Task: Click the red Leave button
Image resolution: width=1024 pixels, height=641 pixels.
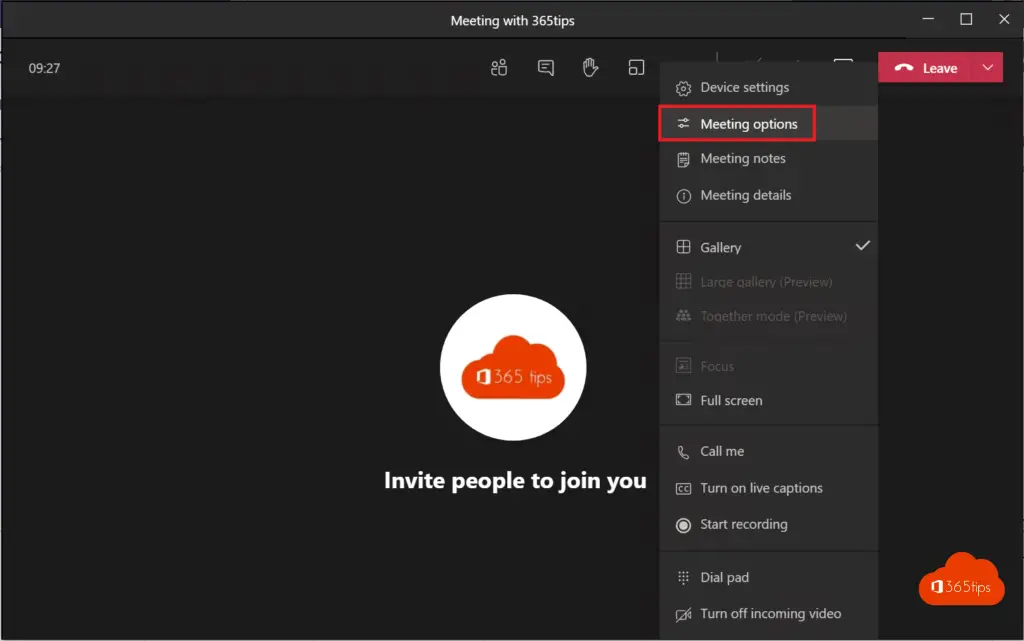Action: (x=925, y=68)
